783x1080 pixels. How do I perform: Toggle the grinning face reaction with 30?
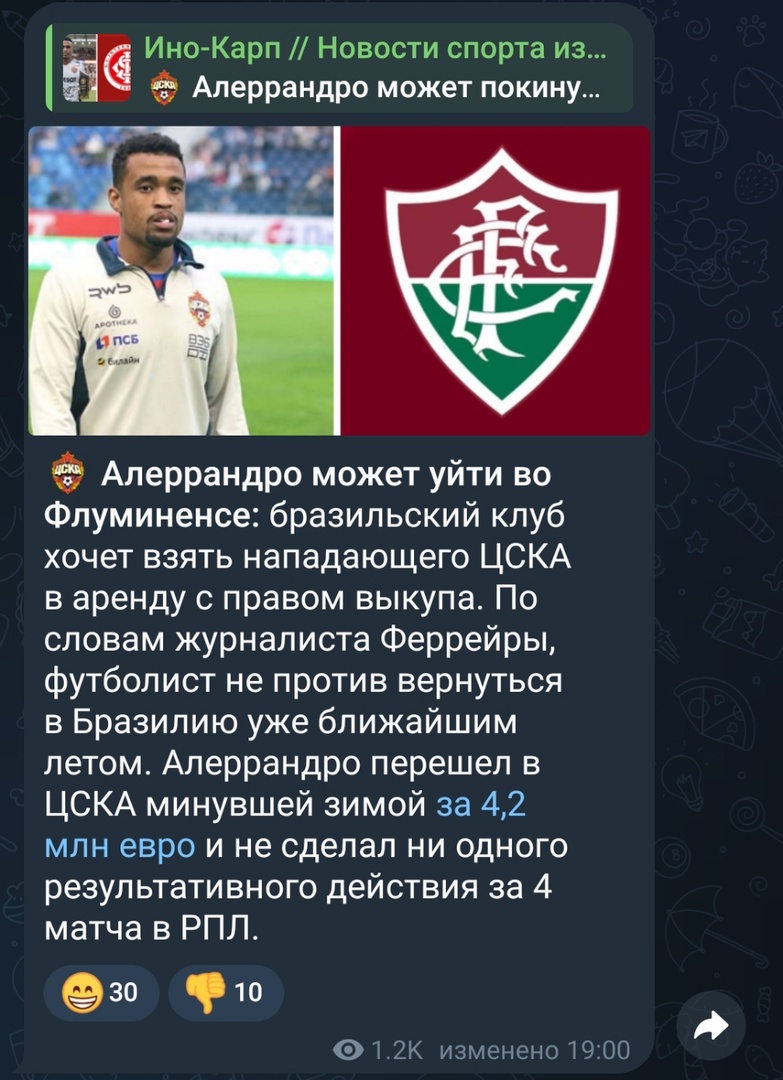pos(101,993)
